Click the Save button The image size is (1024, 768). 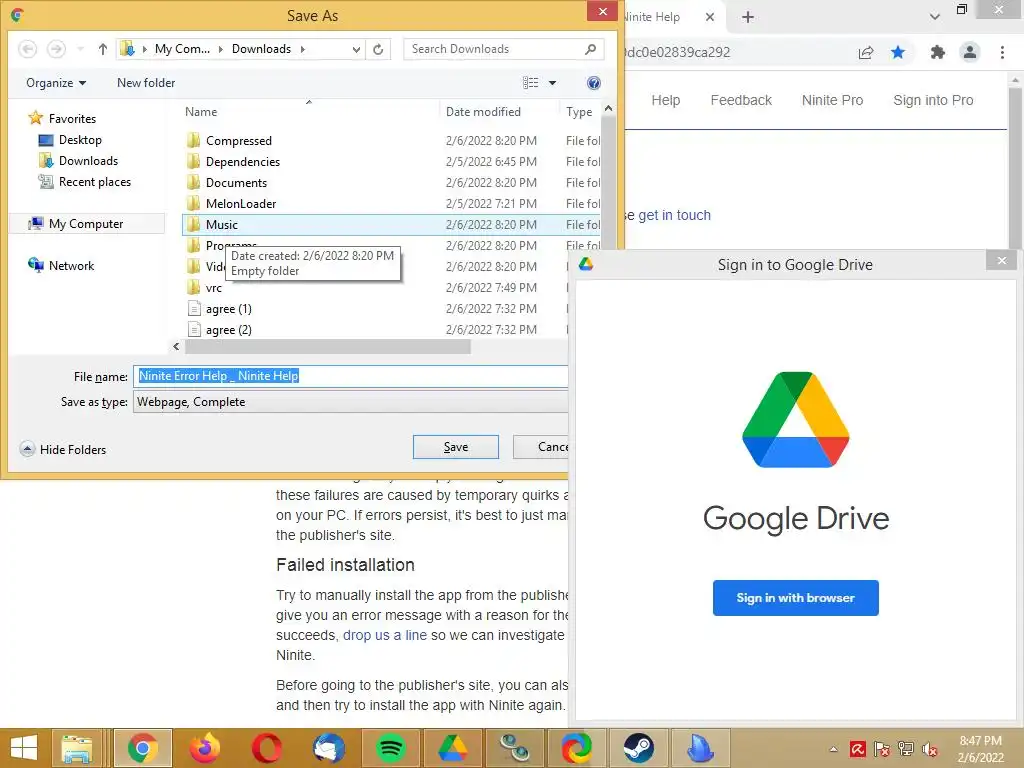point(456,447)
